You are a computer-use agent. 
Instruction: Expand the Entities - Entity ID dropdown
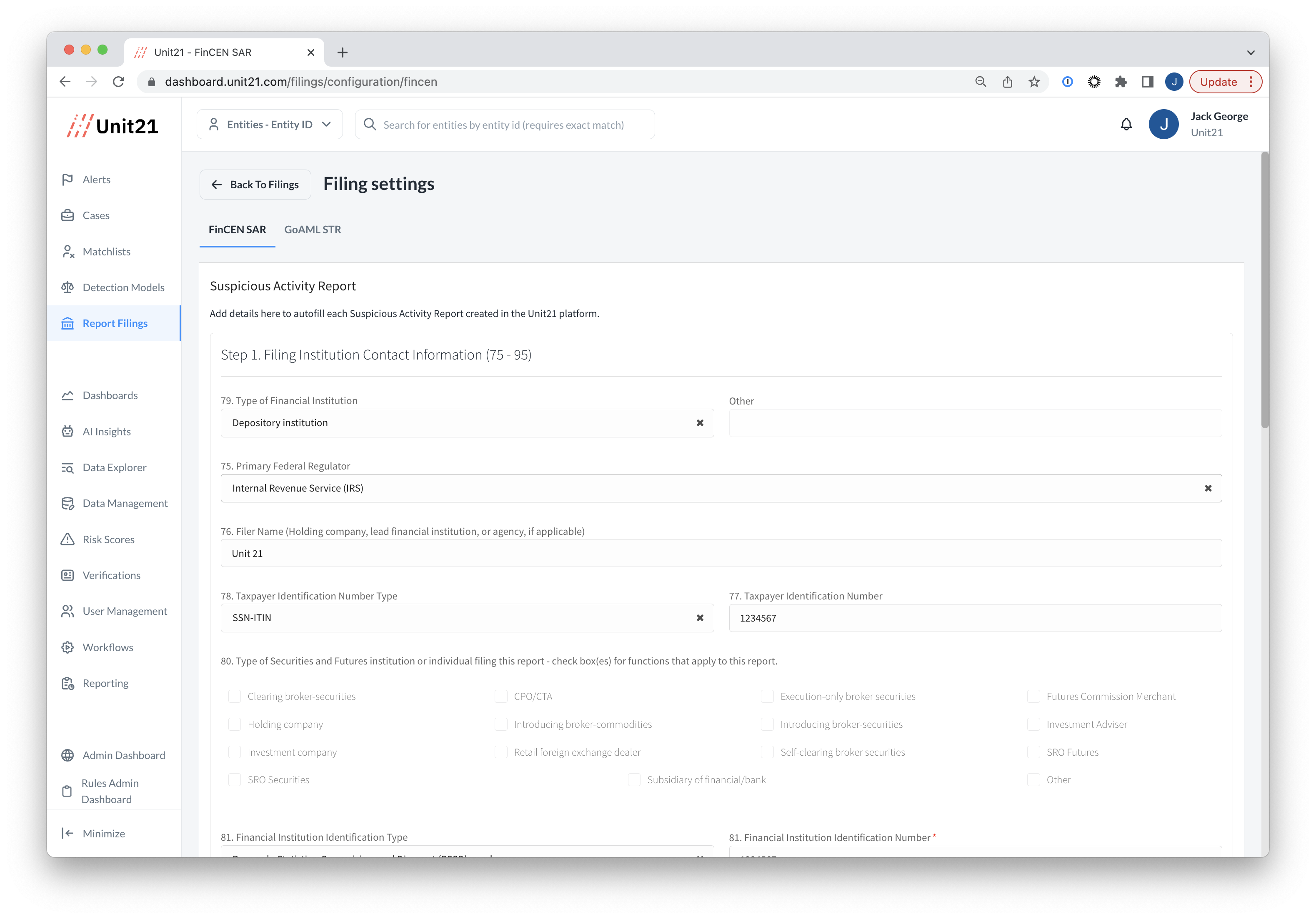pyautogui.click(x=269, y=124)
